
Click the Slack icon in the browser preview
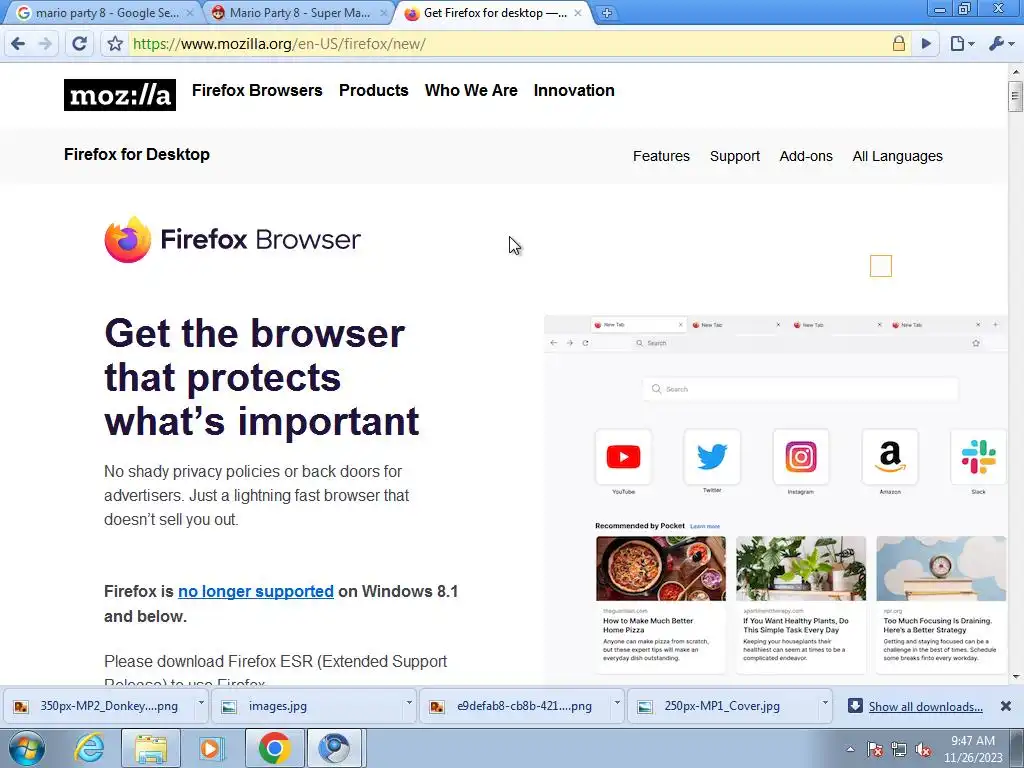(978, 456)
